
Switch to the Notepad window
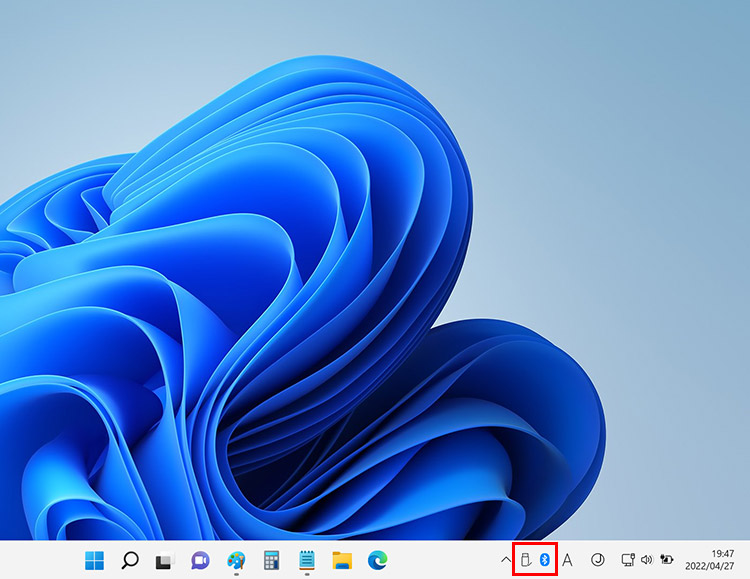point(306,560)
